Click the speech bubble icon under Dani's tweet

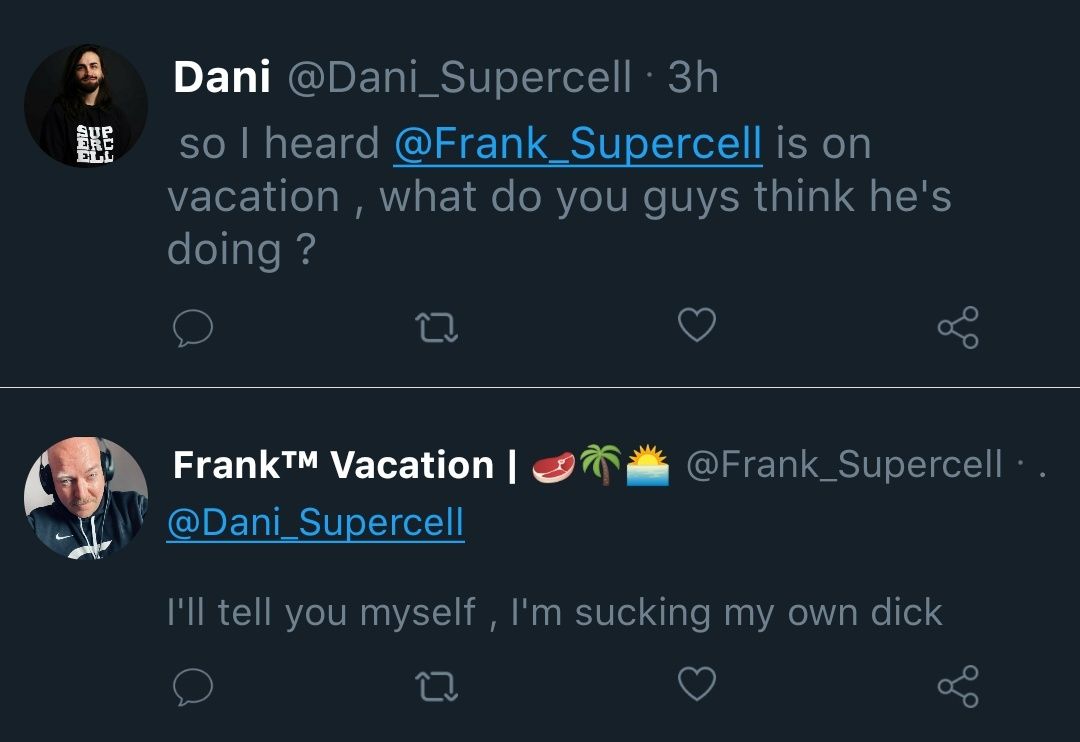coord(193,326)
